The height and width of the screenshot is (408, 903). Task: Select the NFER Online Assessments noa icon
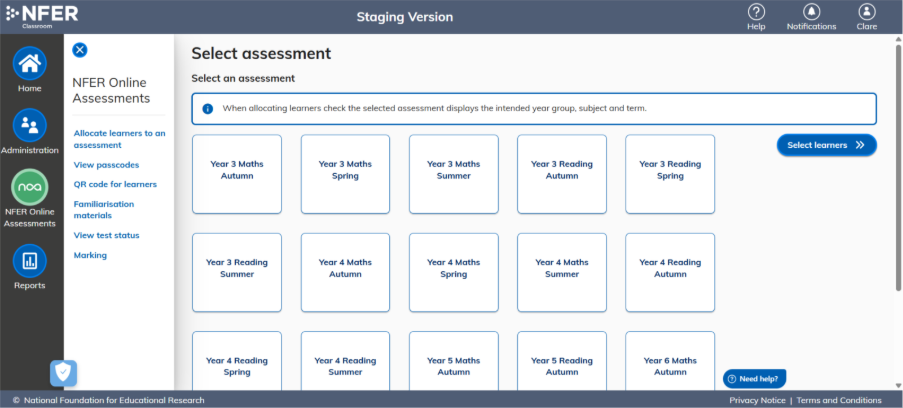(29, 187)
